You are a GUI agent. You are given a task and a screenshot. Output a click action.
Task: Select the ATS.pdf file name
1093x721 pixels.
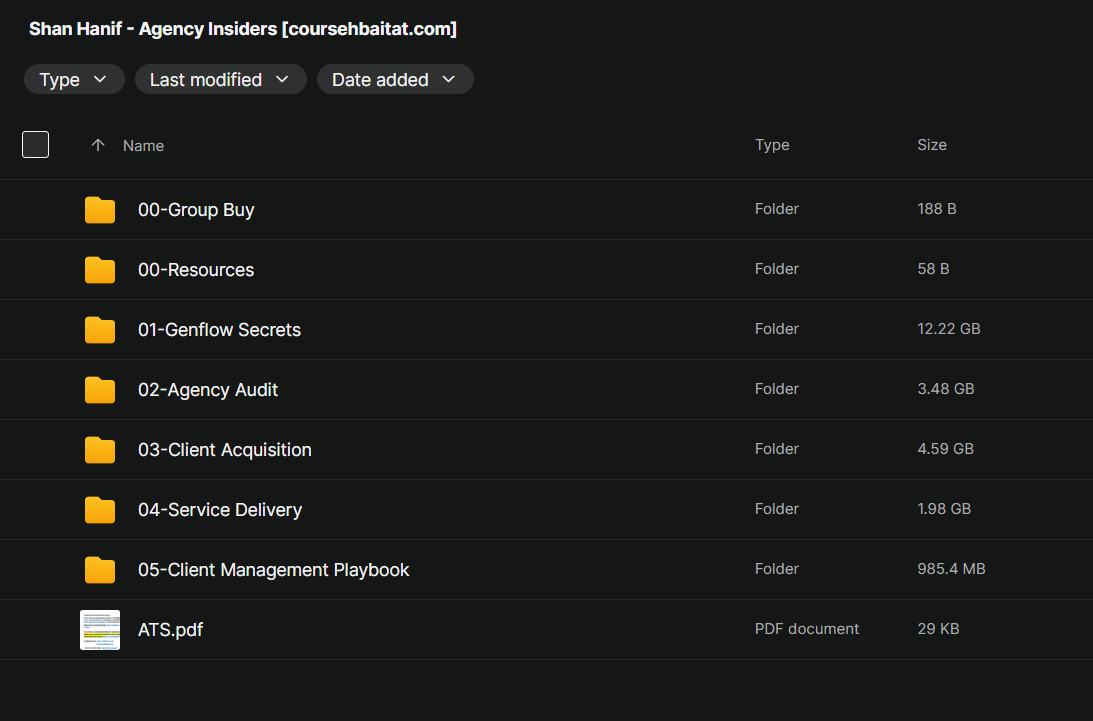tap(170, 630)
